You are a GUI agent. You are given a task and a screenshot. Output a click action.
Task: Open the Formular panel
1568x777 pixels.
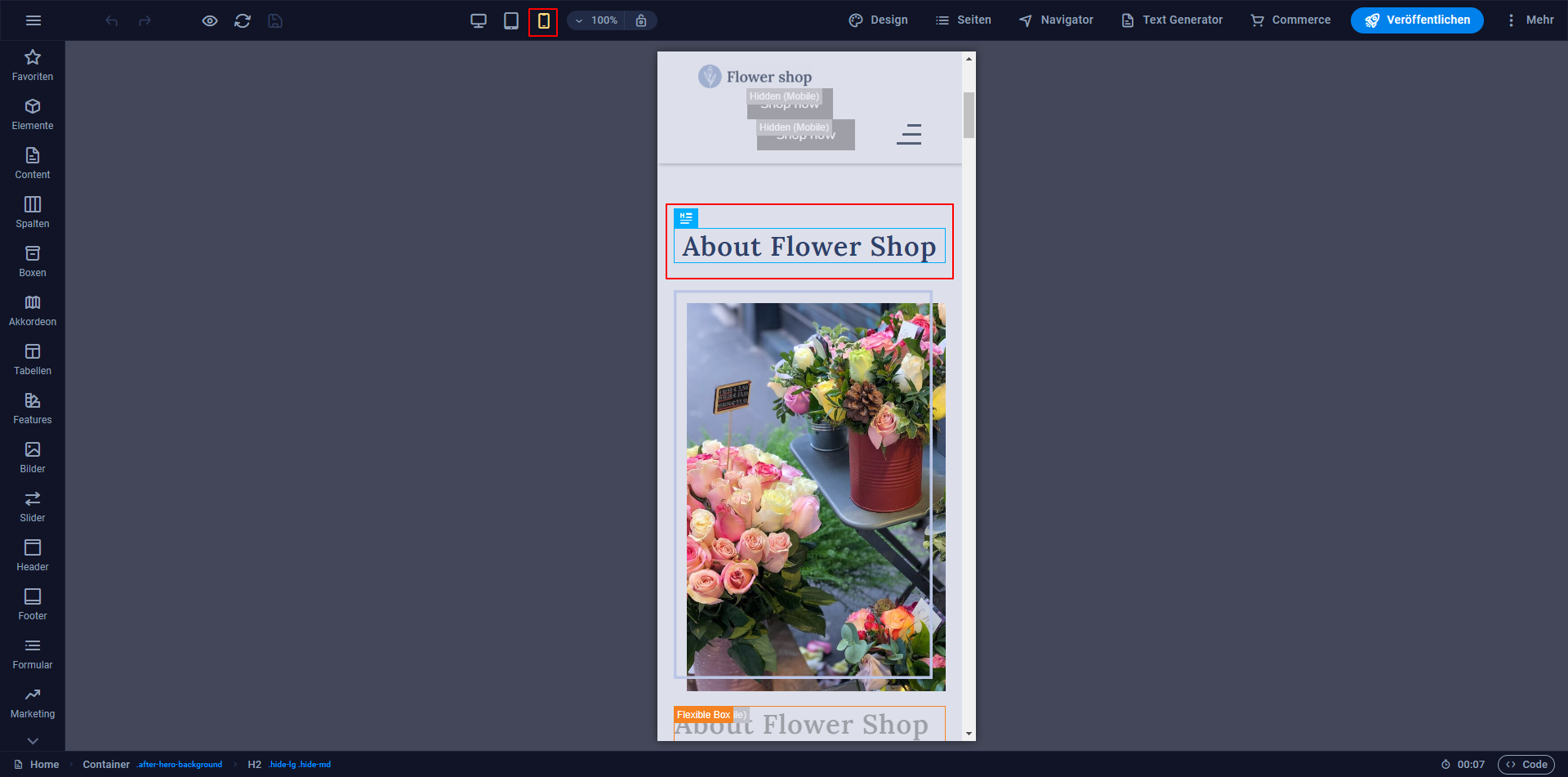click(x=32, y=645)
